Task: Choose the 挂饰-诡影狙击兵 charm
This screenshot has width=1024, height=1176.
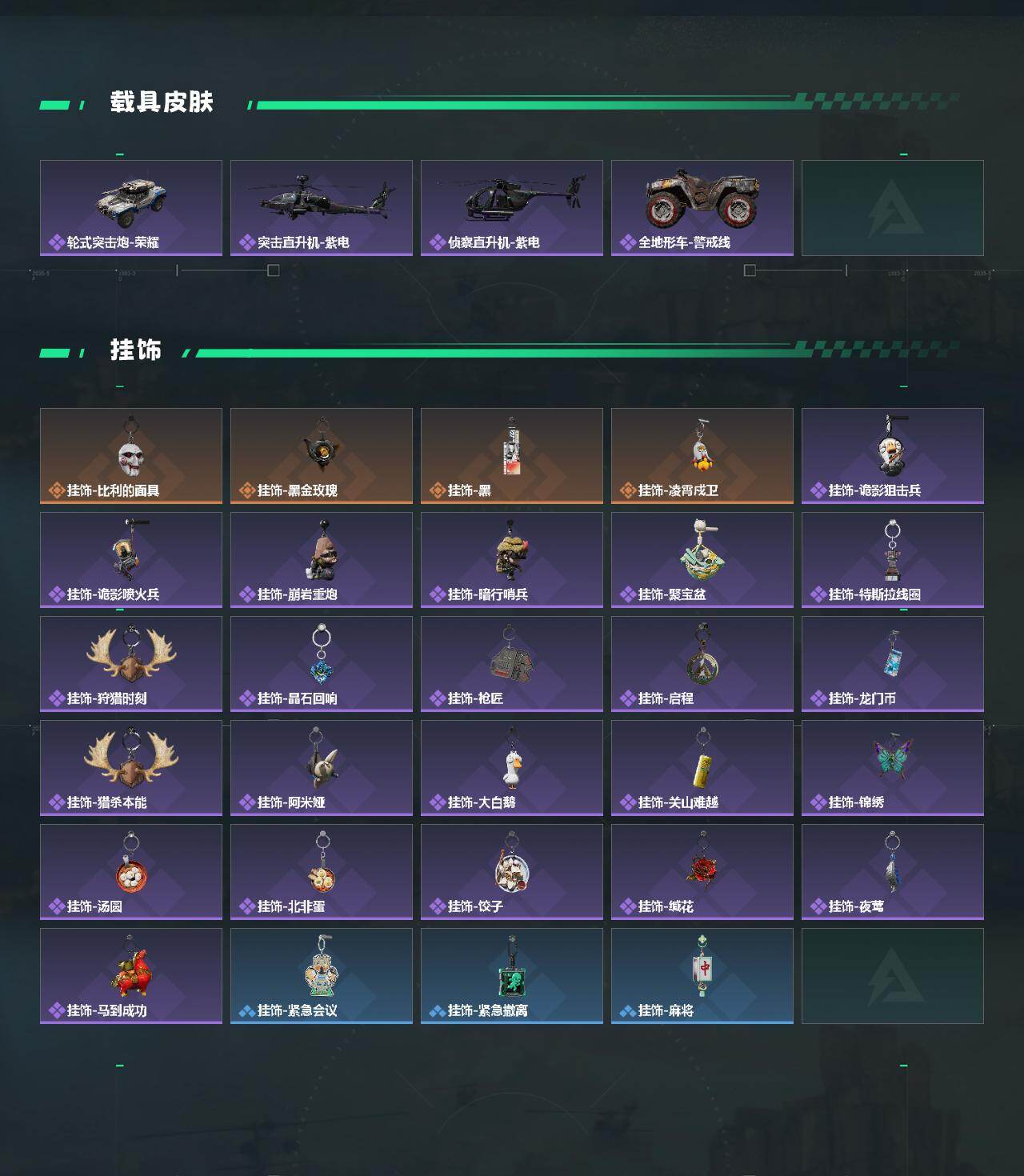Action: [893, 456]
